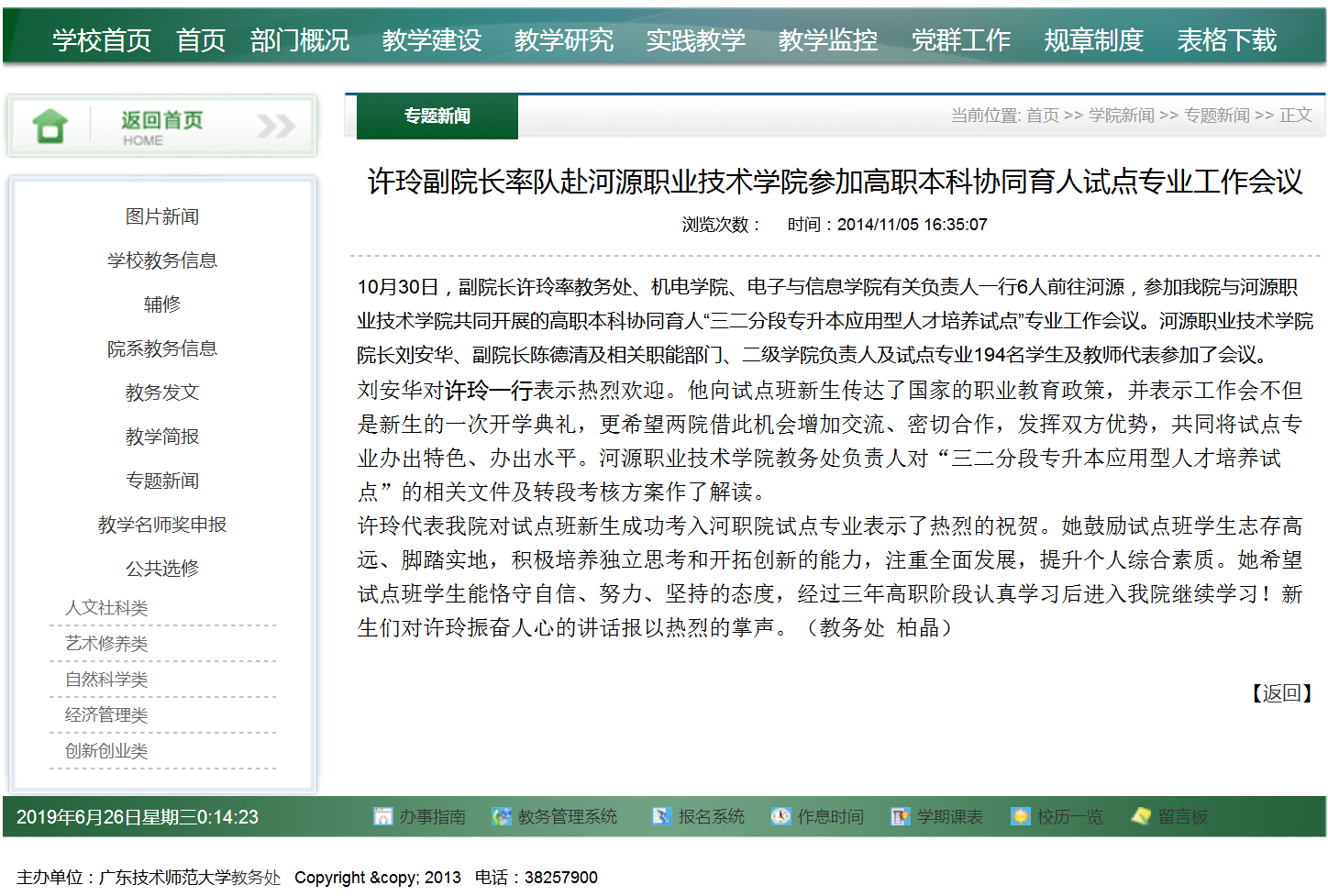Click the 报名系统 icon

tap(661, 816)
